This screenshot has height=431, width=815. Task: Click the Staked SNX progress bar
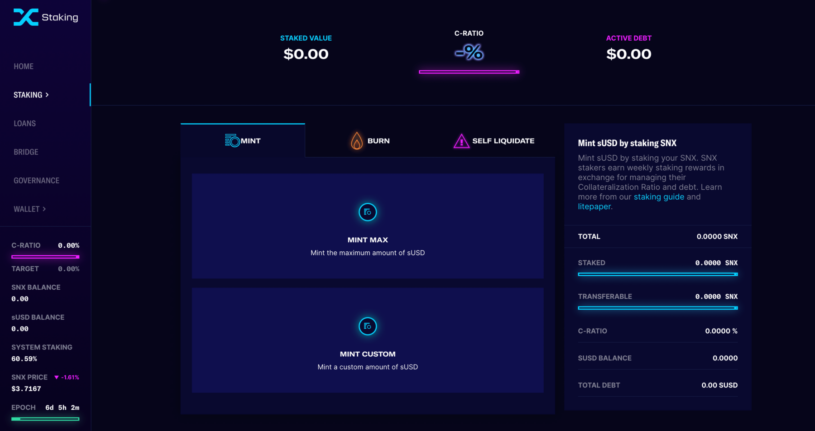(x=657, y=273)
